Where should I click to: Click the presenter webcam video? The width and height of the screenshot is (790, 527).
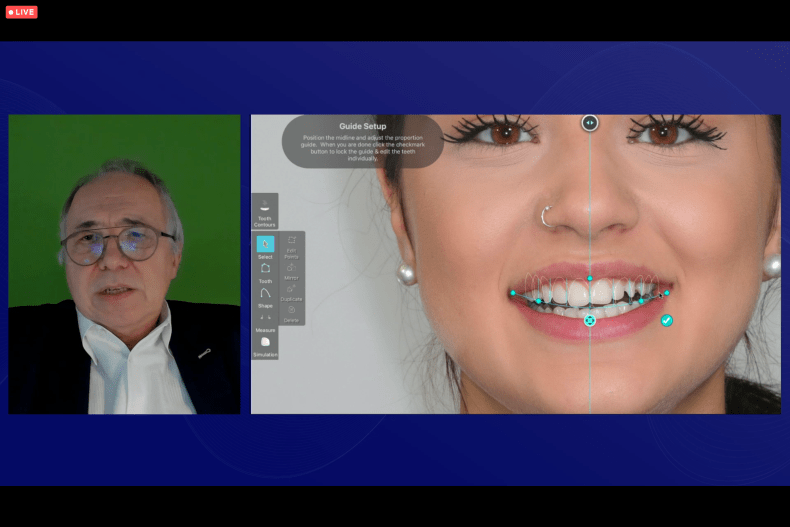pos(124,264)
